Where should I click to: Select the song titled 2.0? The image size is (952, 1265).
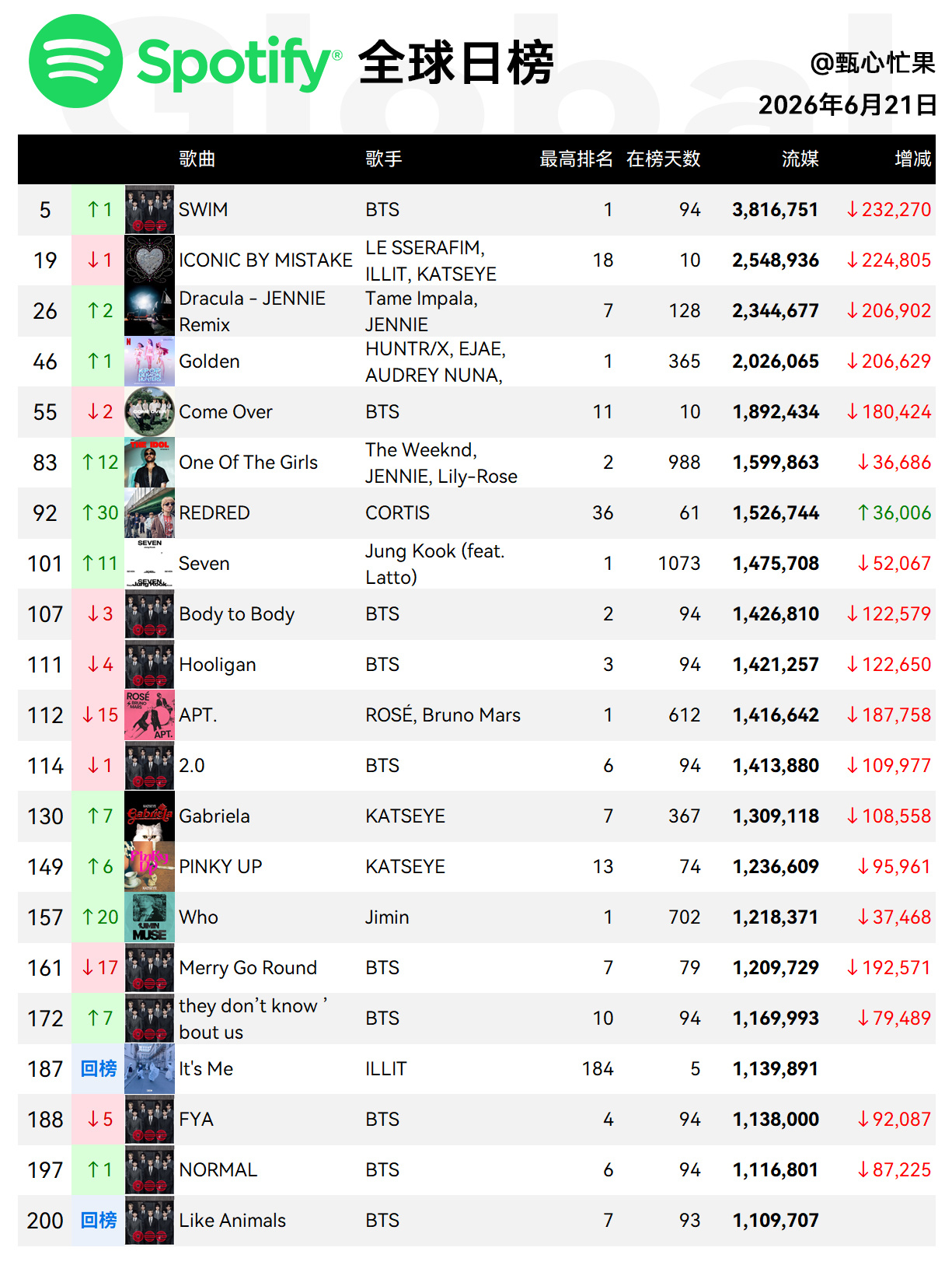pyautogui.click(x=192, y=766)
